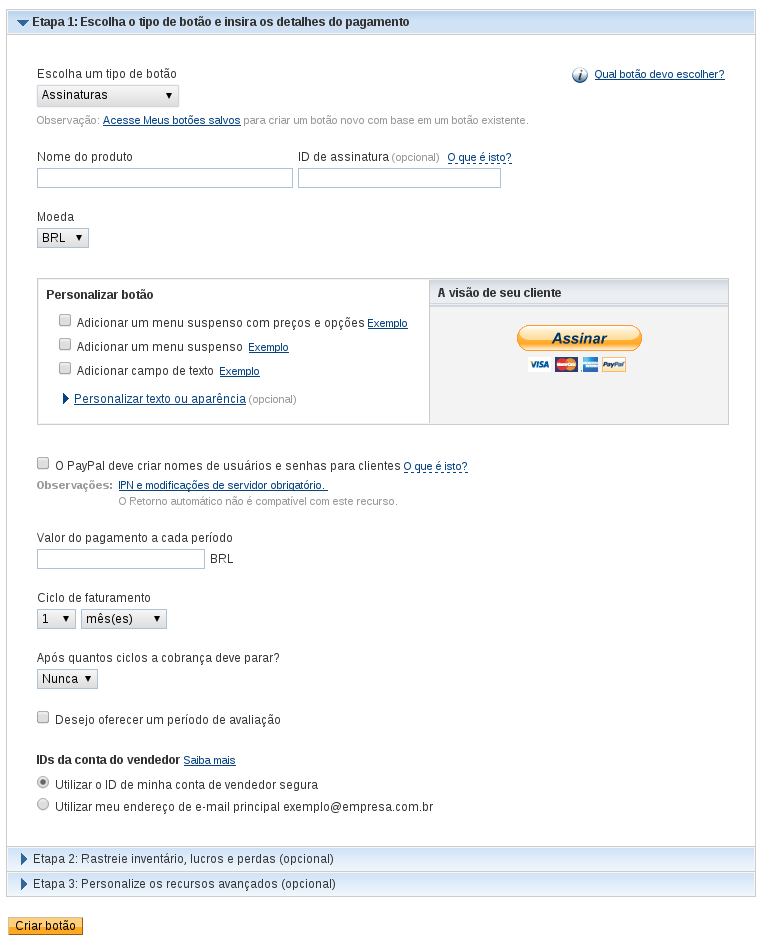Click the MasterCard icon in the preview
The width and height of the screenshot is (763, 940).
click(566, 364)
